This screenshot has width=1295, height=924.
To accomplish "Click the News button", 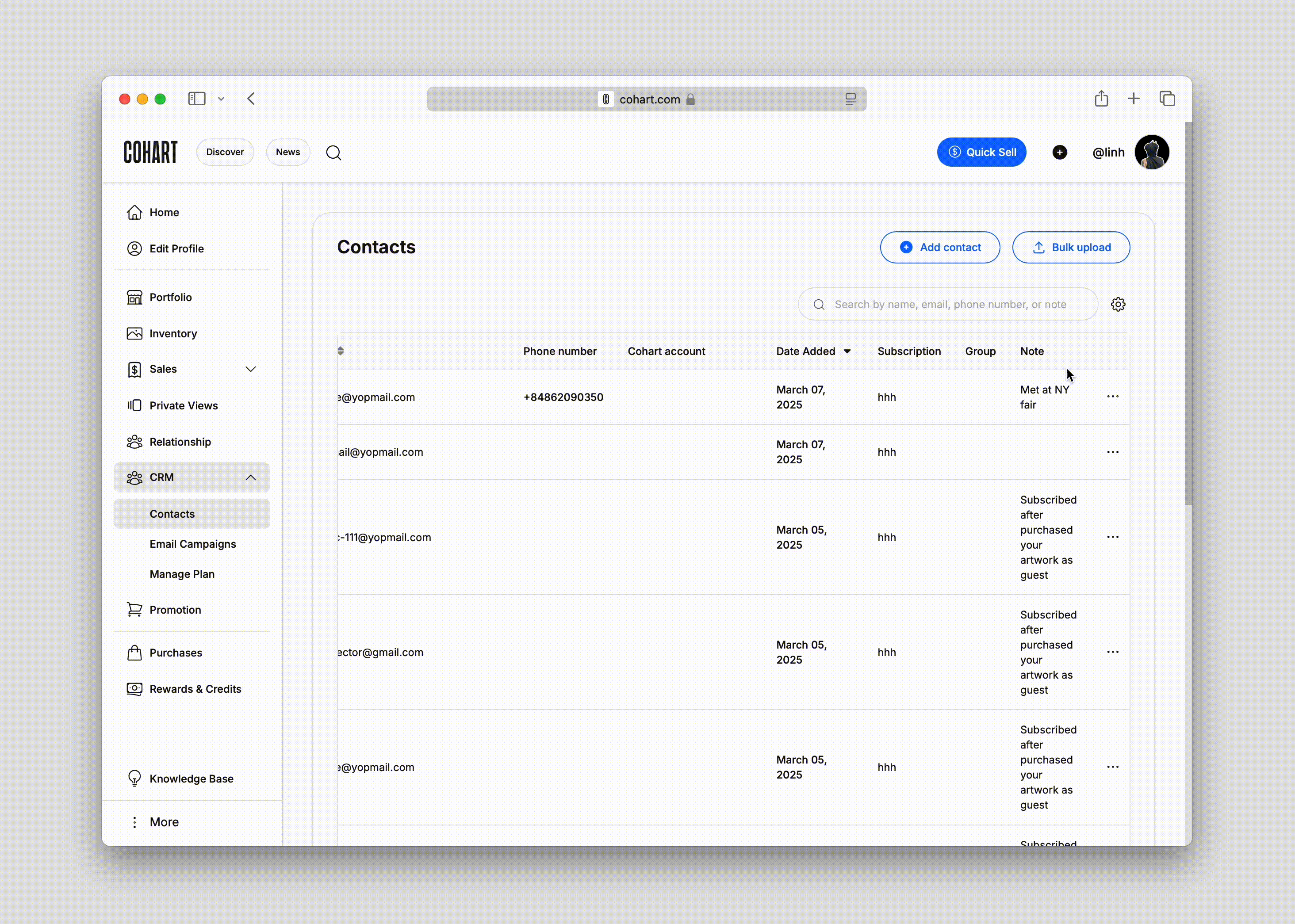I will click(x=288, y=152).
